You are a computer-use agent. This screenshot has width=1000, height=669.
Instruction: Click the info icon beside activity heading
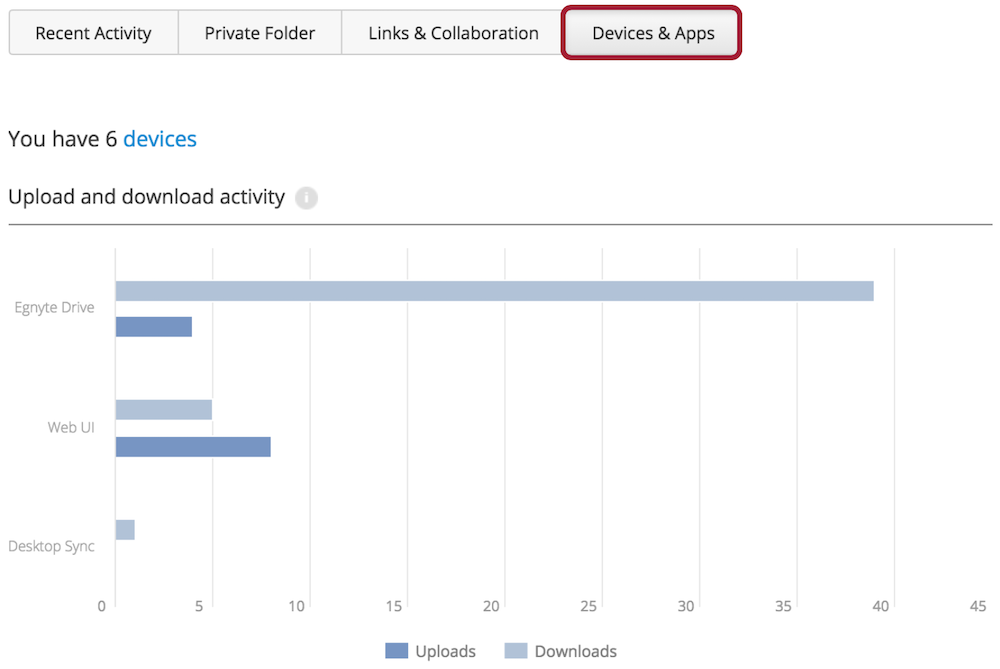click(306, 198)
